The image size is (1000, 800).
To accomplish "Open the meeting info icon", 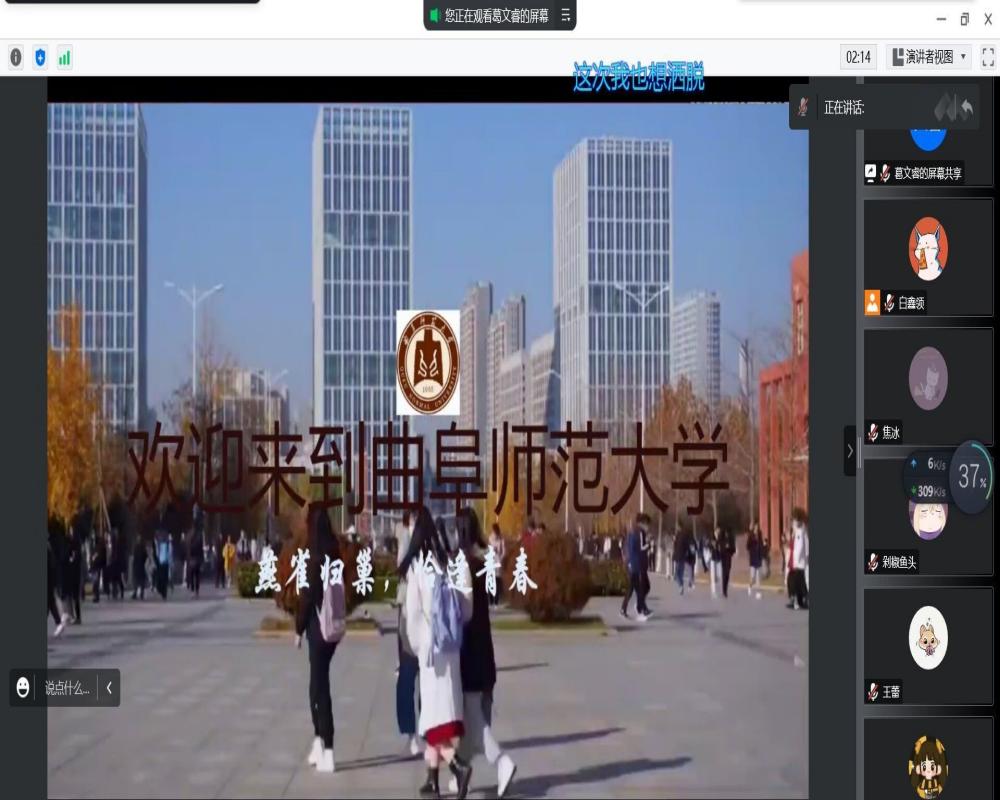I will (16, 57).
